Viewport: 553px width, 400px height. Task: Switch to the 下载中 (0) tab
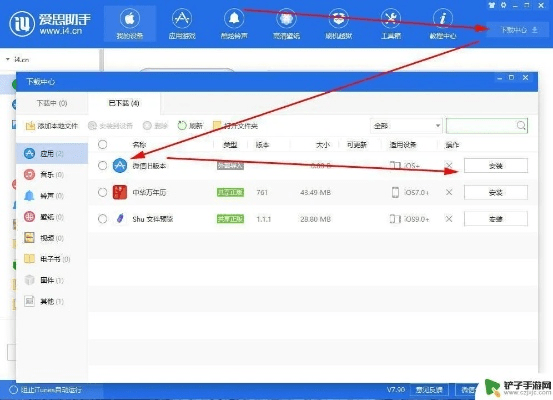pos(52,103)
